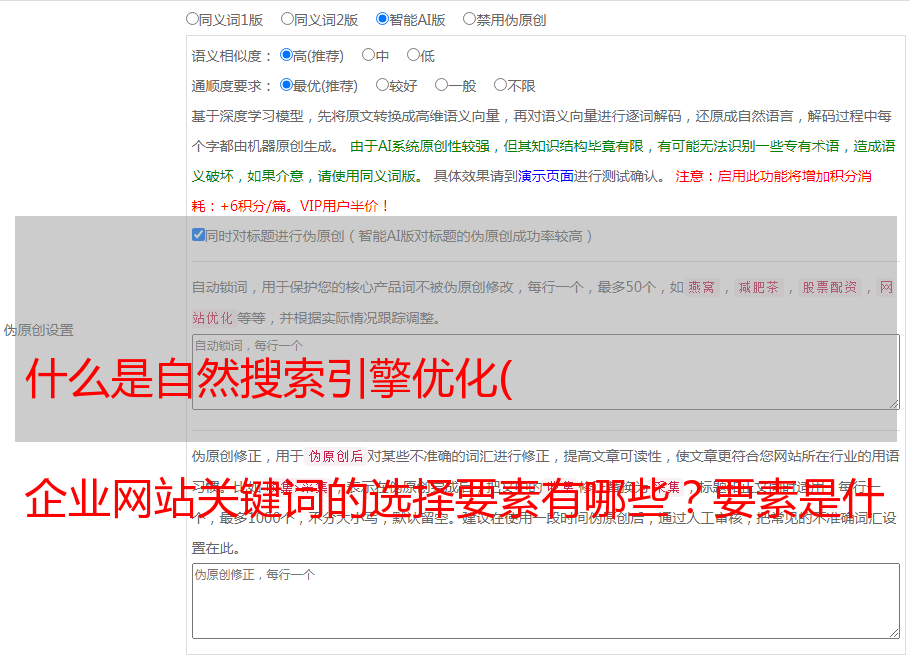Click the highlighted term 伪原创后

tap(336, 456)
